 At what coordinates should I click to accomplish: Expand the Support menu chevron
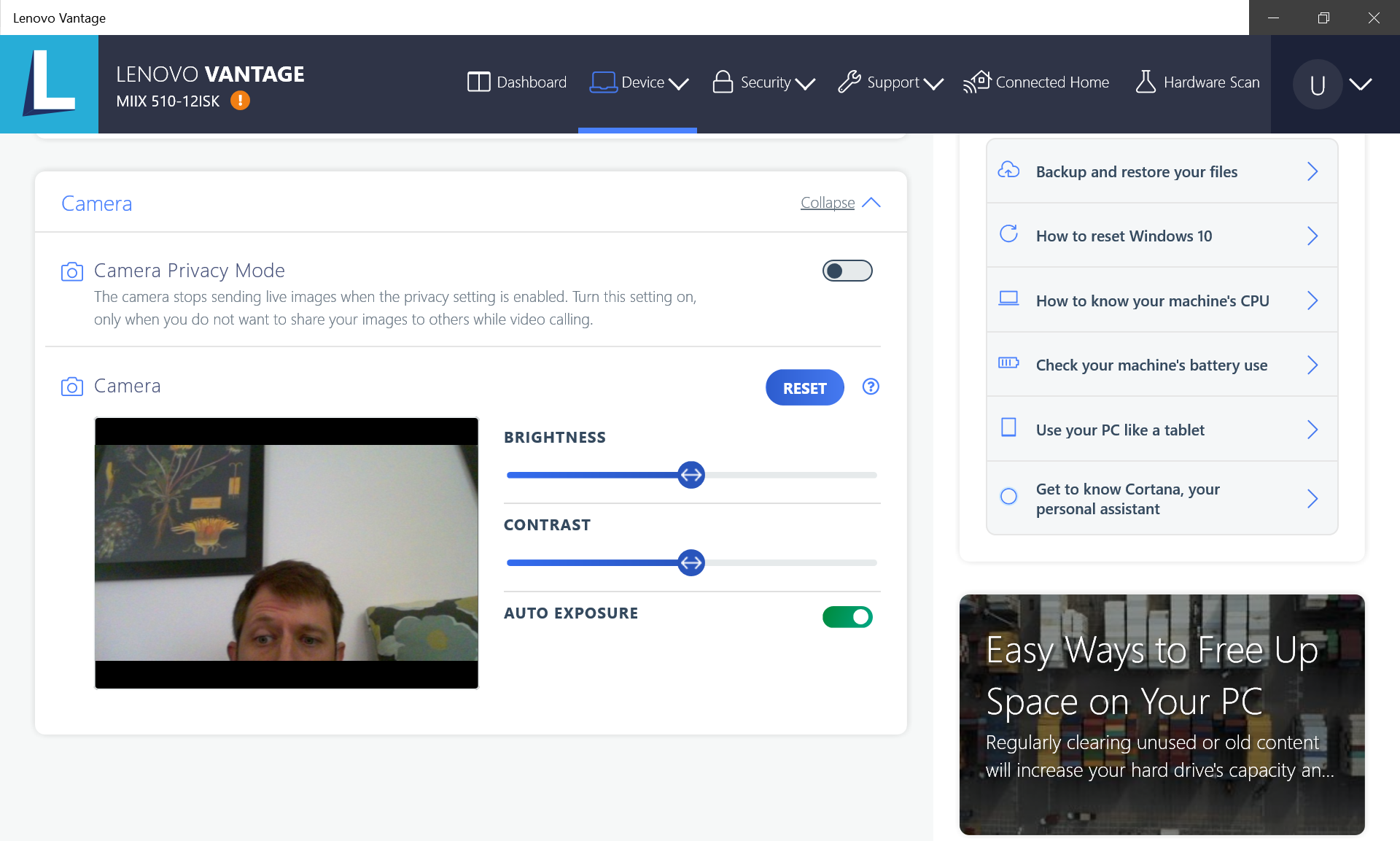pos(933,84)
